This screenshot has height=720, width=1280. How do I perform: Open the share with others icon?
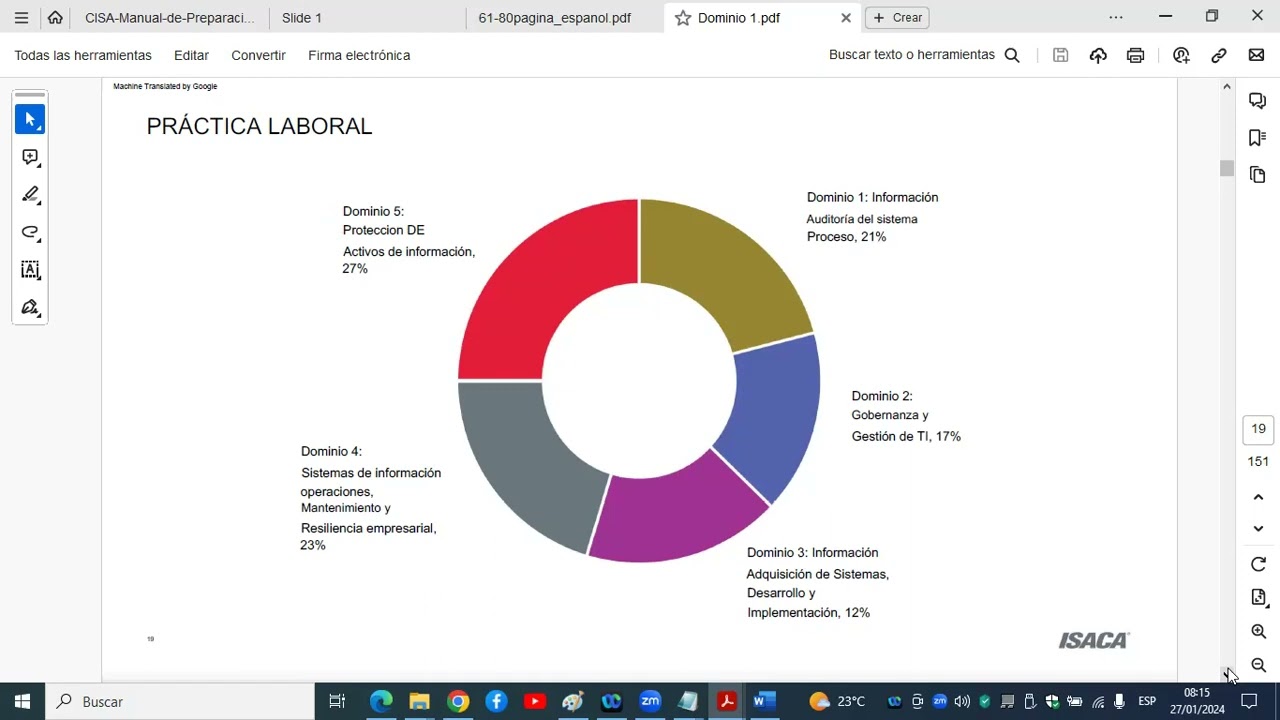tap(1181, 55)
